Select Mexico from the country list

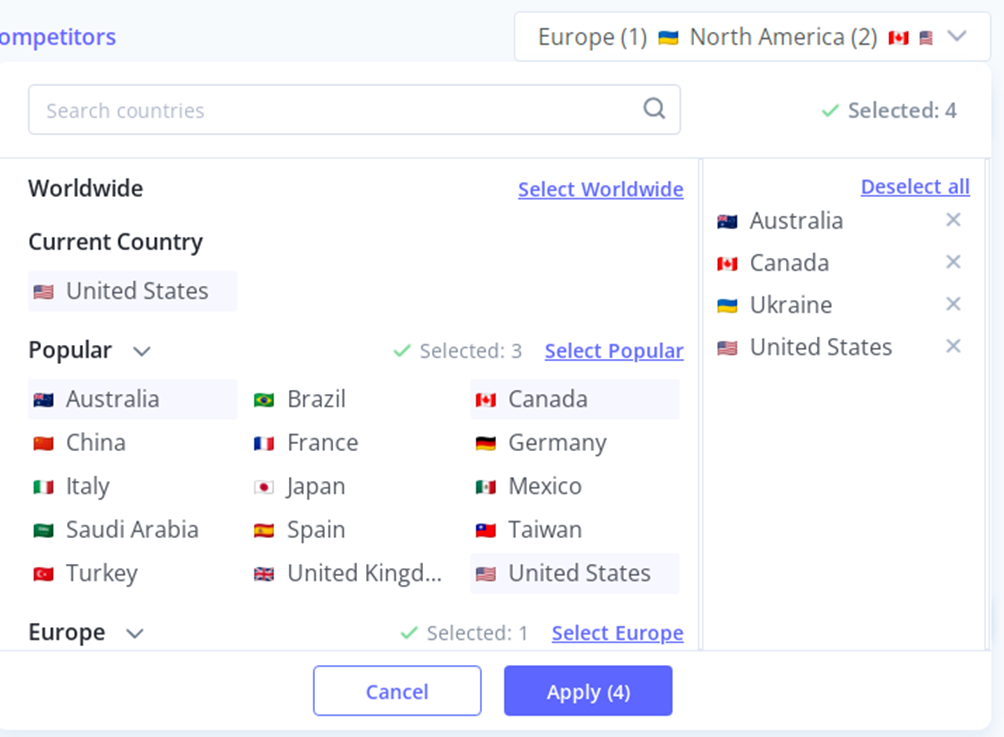point(544,487)
